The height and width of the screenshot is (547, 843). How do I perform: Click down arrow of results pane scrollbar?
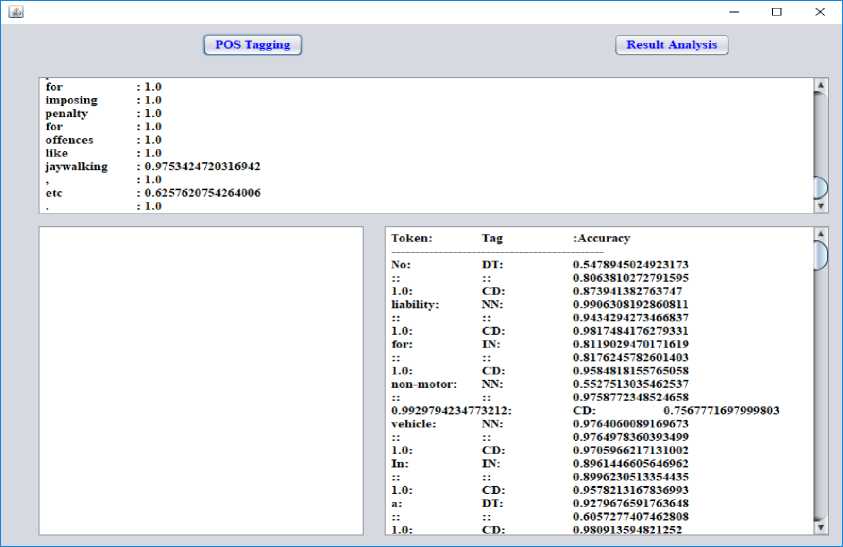pos(821,526)
